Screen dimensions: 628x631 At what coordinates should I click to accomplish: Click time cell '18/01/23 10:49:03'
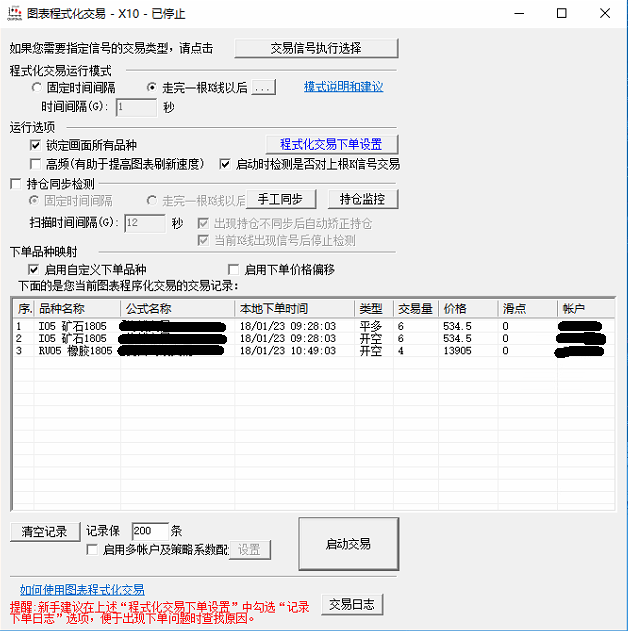click(x=288, y=351)
